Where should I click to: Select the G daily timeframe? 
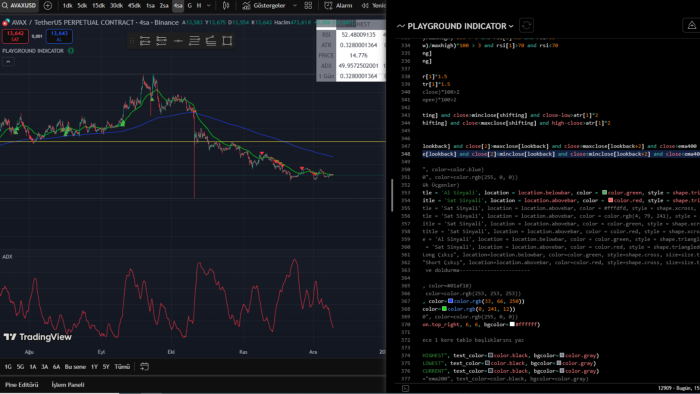click(x=189, y=6)
